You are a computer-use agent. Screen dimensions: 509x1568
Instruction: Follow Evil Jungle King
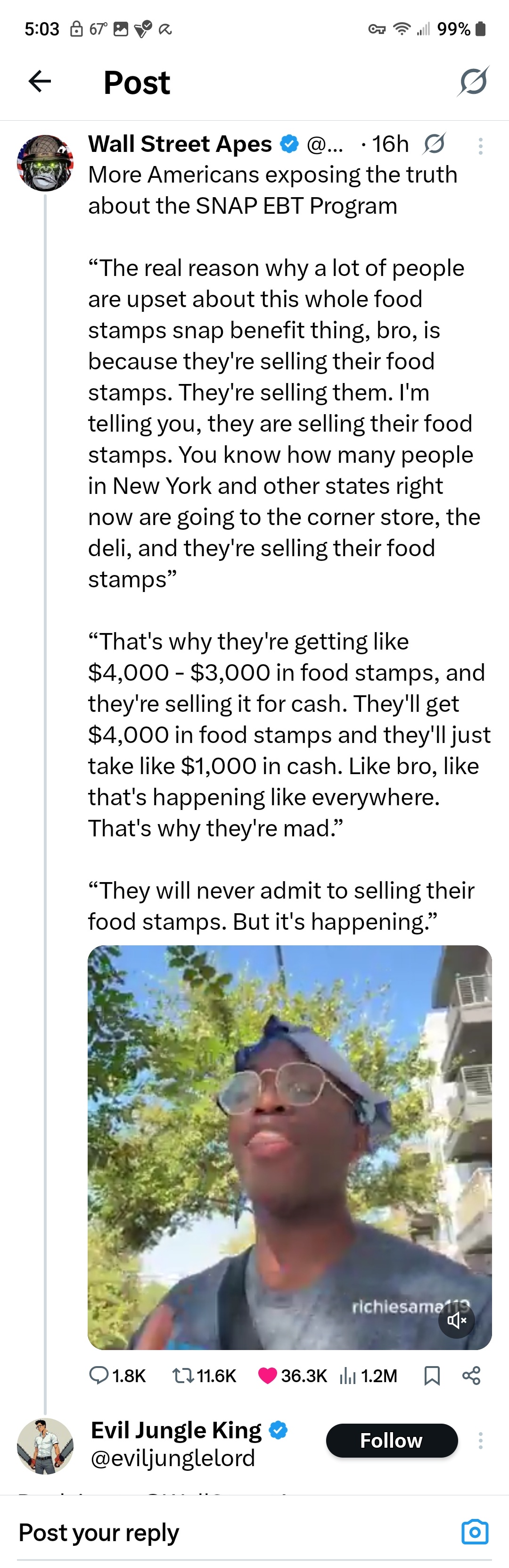392,1441
